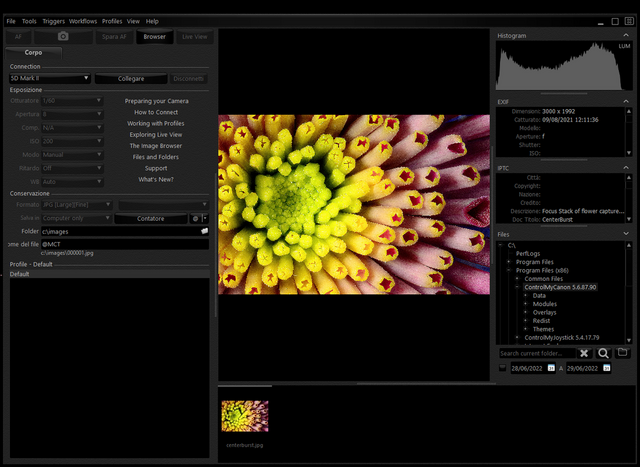Open the Help menu
The image size is (640, 467).
tap(152, 21)
